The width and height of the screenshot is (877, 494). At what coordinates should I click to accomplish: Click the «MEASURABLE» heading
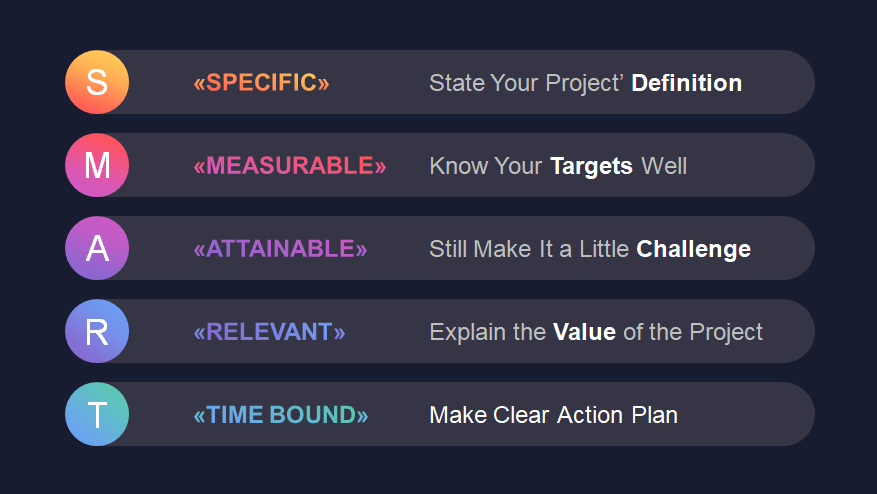(x=290, y=166)
